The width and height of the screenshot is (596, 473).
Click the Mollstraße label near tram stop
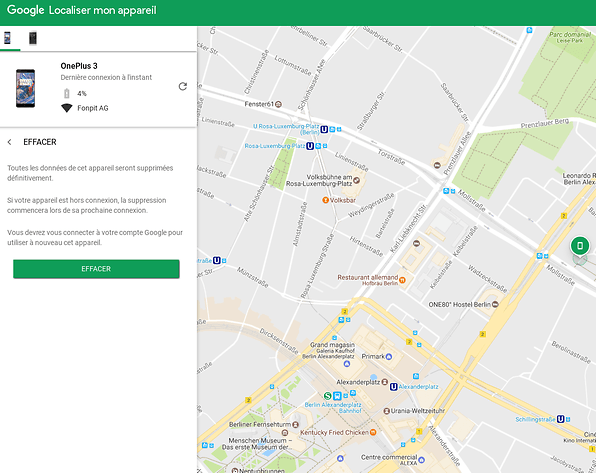click(471, 200)
